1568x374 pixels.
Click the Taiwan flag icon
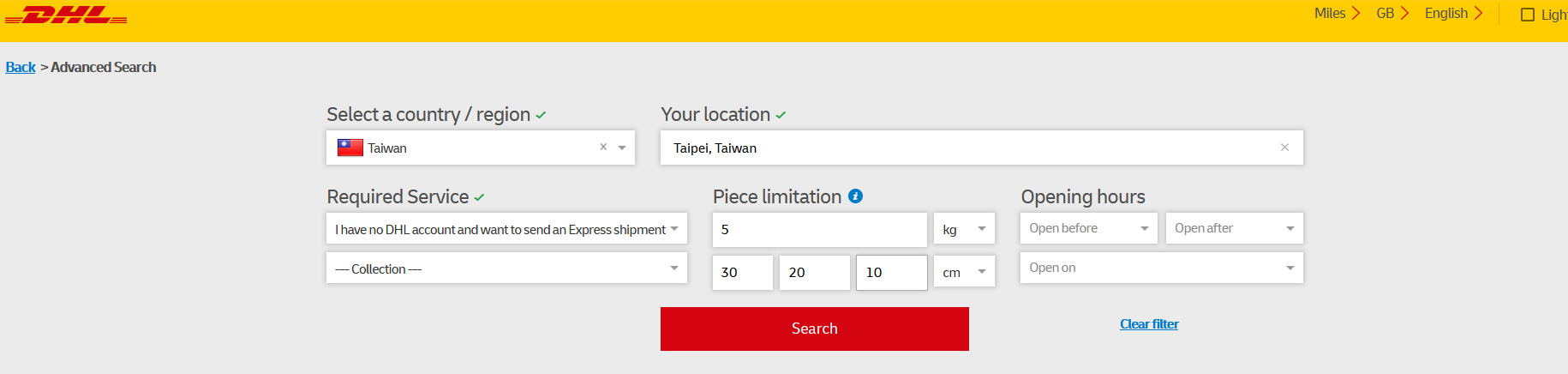pyautogui.click(x=350, y=148)
